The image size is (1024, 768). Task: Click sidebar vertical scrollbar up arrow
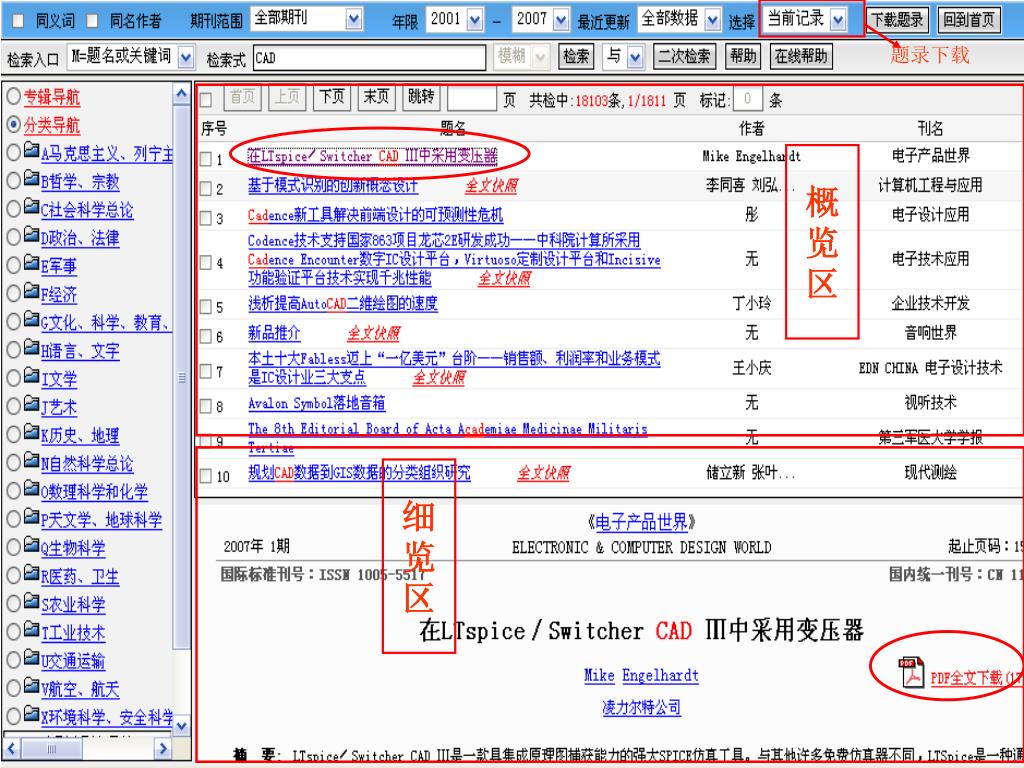182,95
